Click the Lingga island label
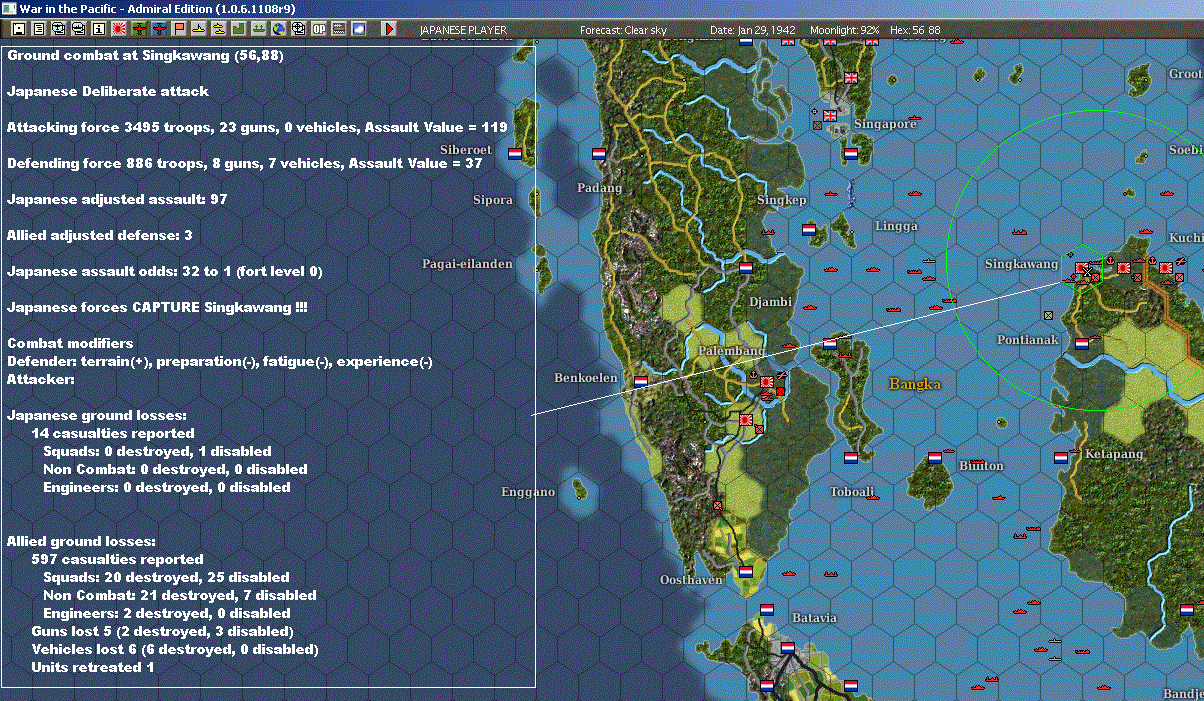1204x701 pixels. (x=896, y=226)
